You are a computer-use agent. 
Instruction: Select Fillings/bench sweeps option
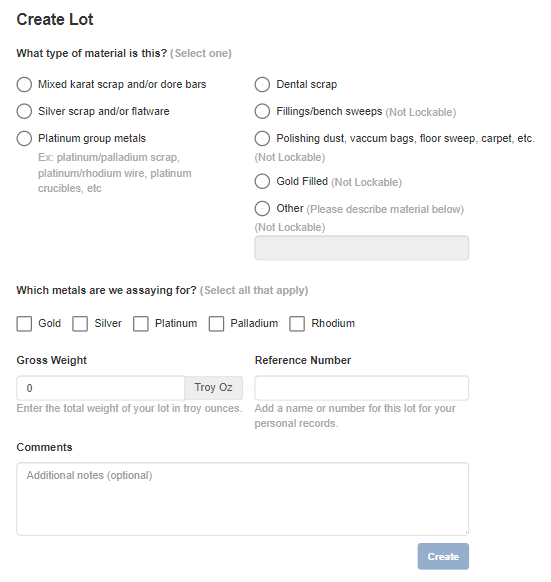pos(262,111)
